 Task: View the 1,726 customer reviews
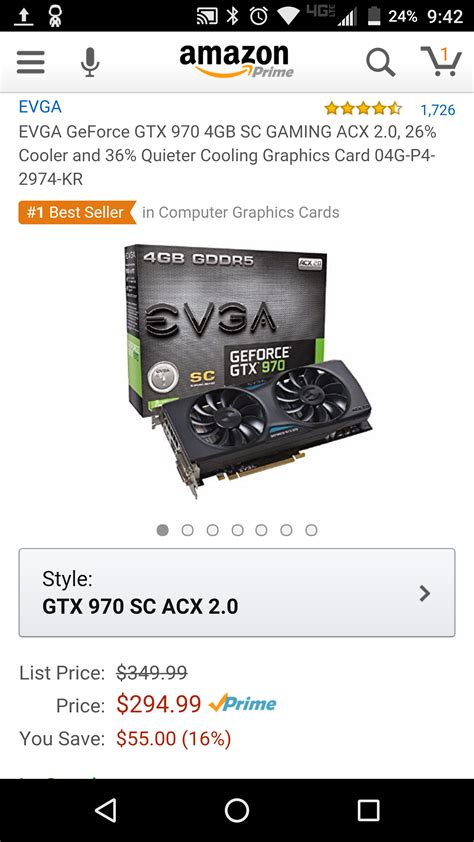tap(438, 110)
